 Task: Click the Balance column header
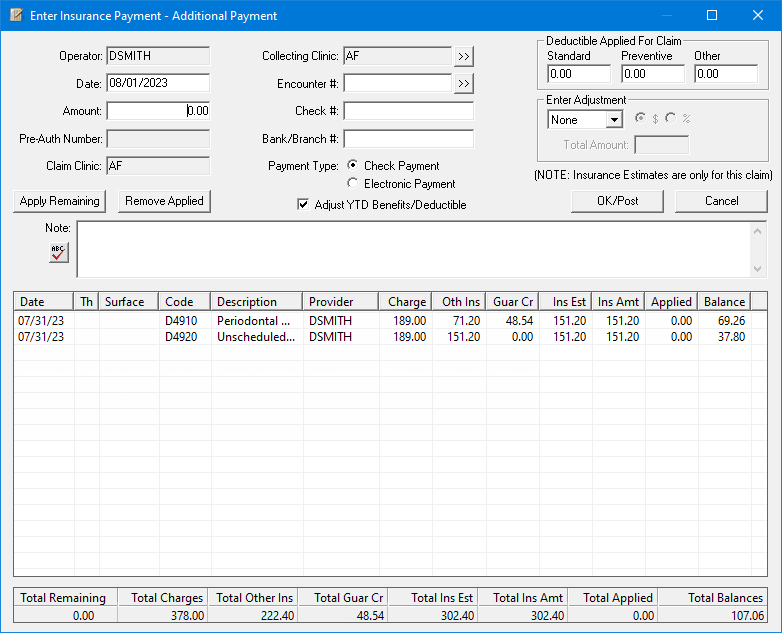[x=724, y=302]
